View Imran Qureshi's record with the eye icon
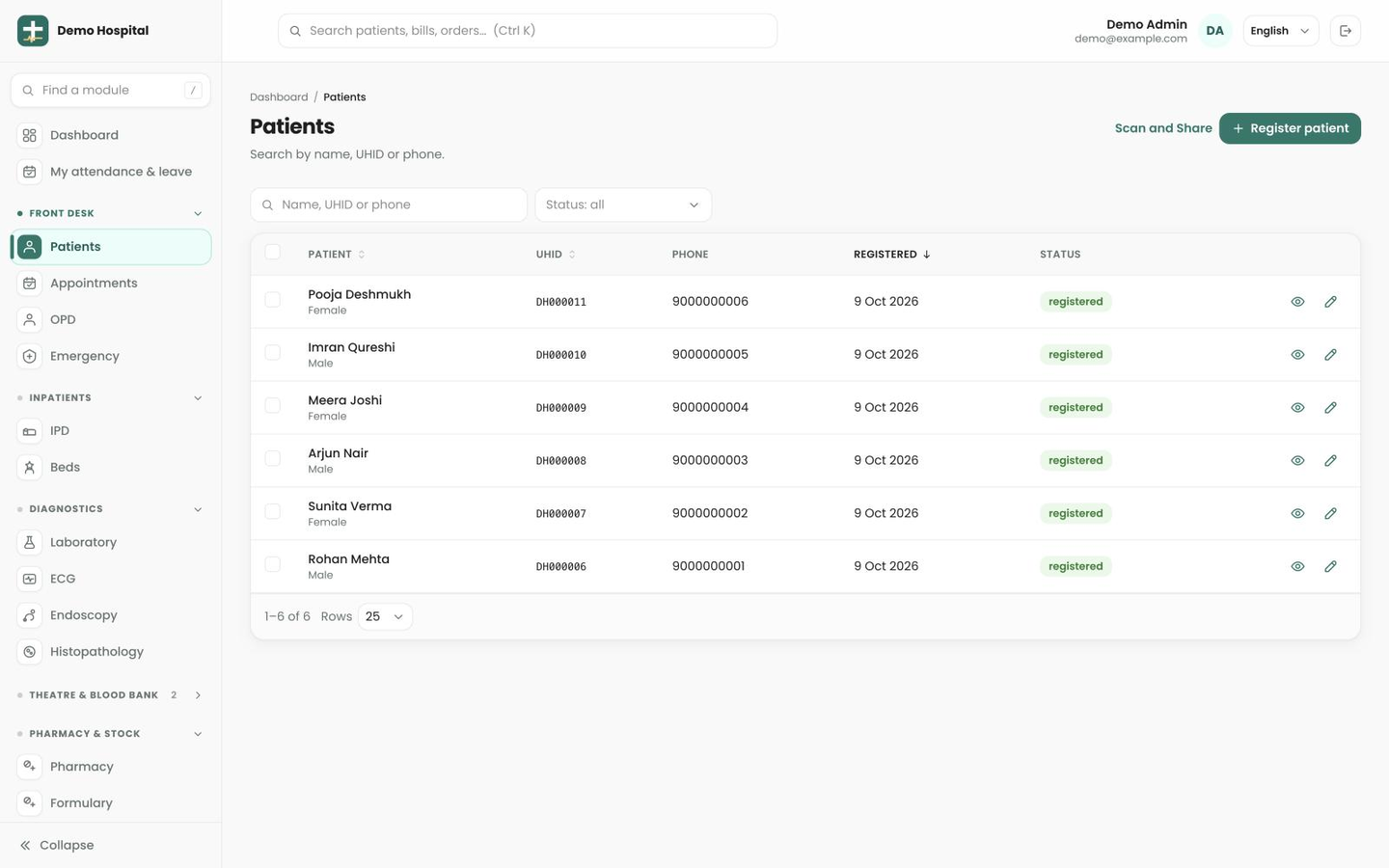 1297,355
